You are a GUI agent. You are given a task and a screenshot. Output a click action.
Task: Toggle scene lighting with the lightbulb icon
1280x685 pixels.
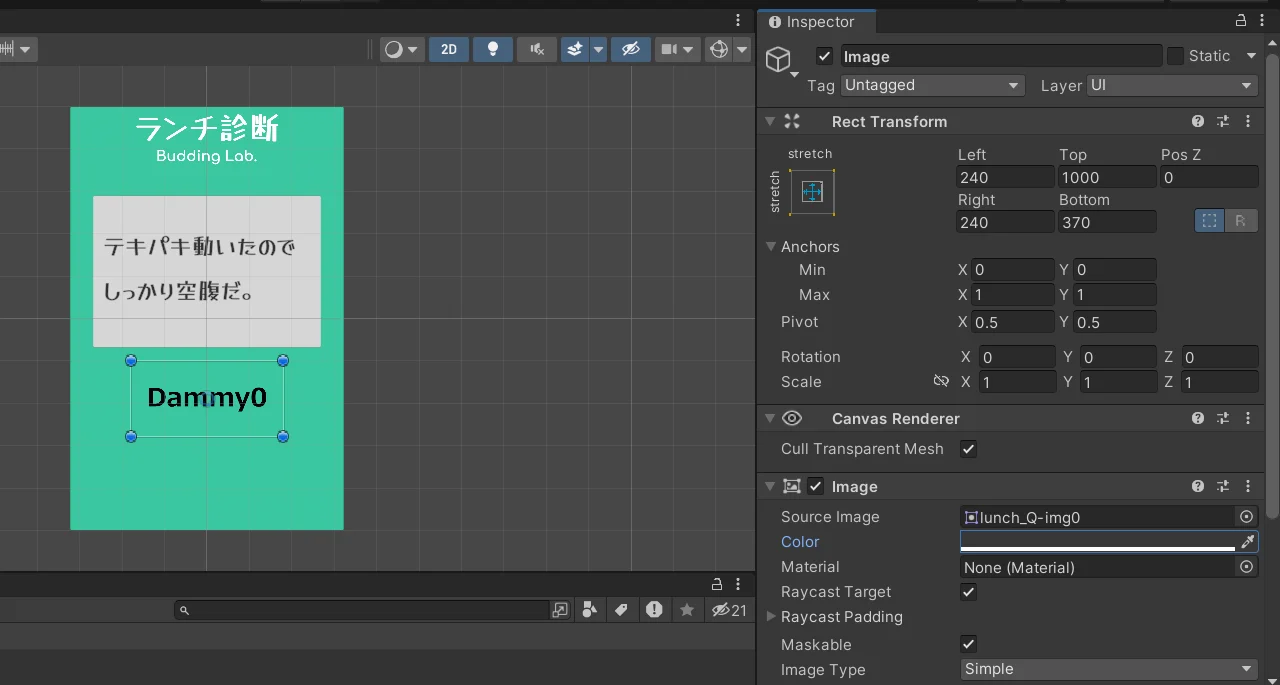click(492, 49)
